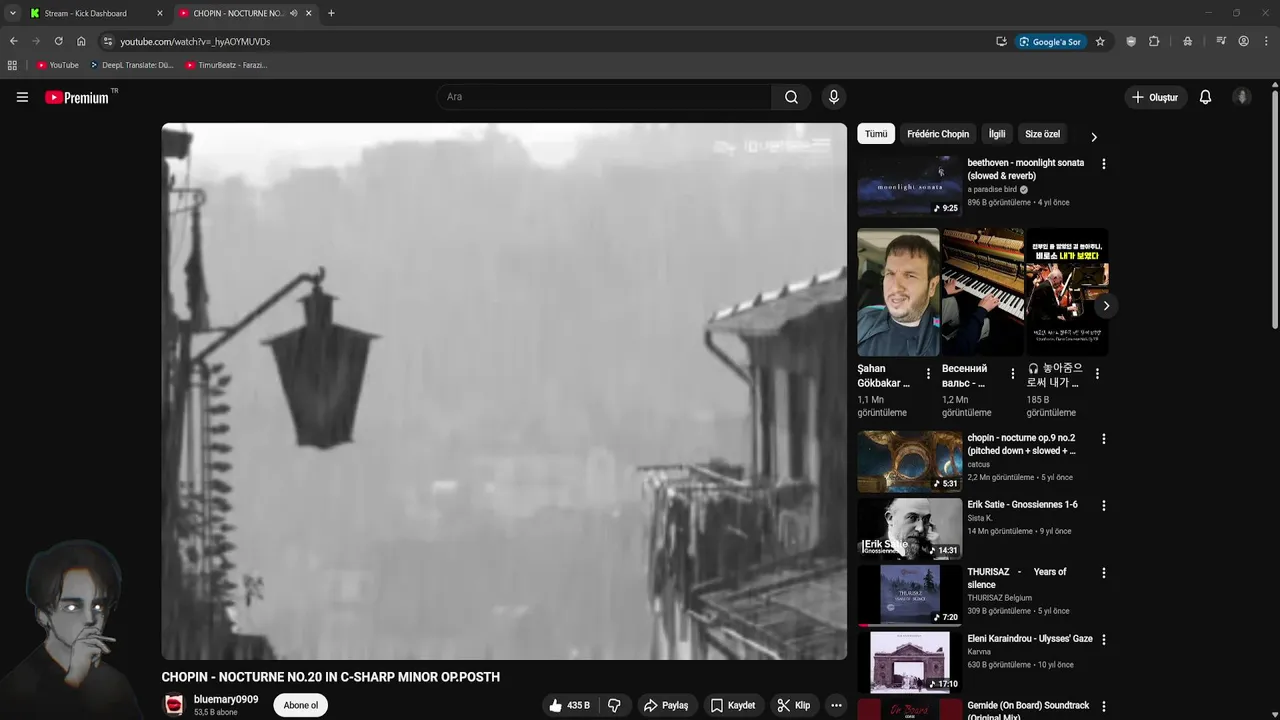Close the Stream - Kick Dashboard tab

[159, 13]
